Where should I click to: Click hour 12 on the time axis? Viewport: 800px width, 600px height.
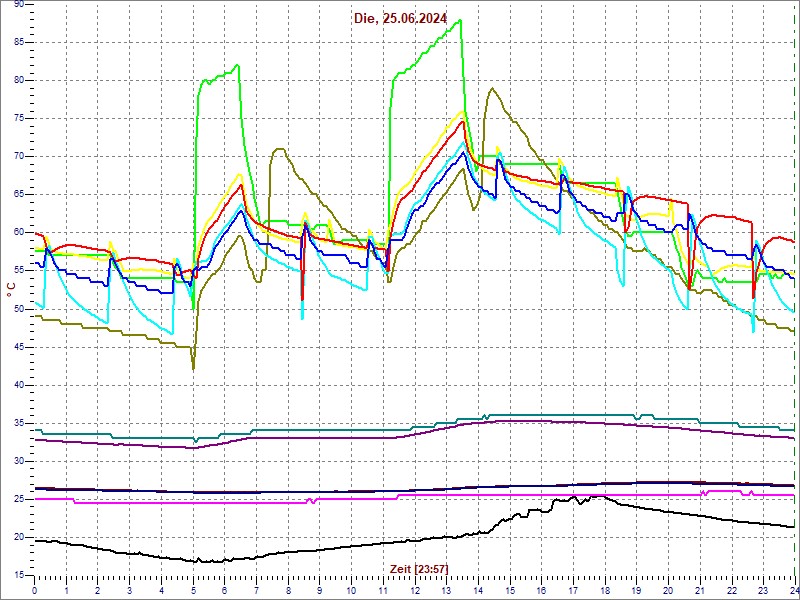[415, 591]
